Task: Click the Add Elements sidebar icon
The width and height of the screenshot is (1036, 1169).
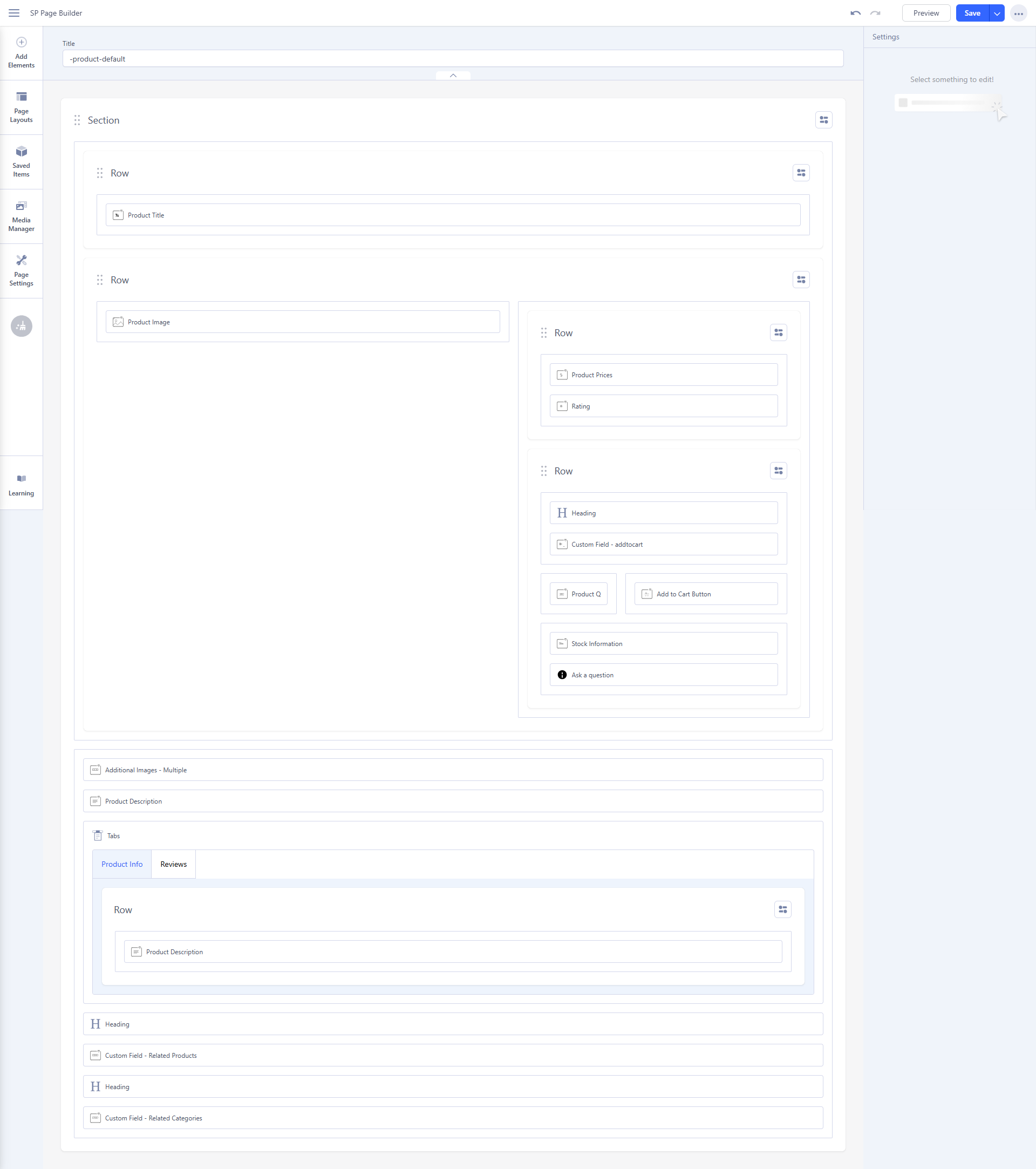Action: (21, 52)
